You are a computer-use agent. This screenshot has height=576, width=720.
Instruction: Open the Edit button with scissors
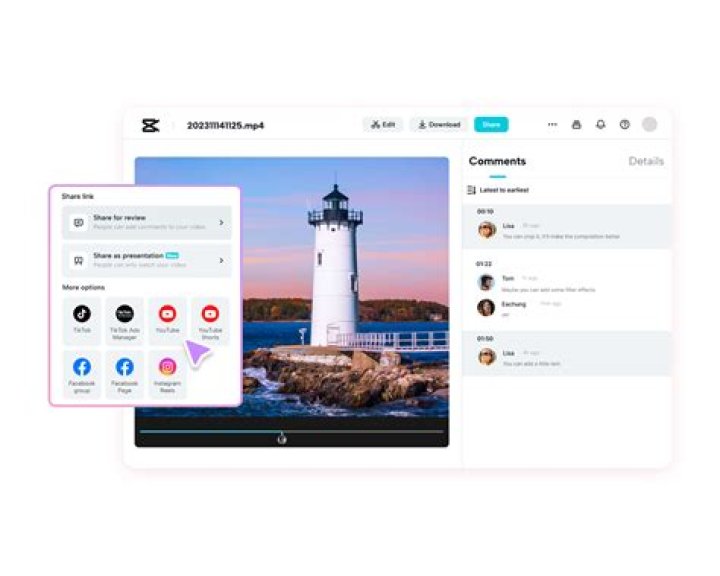coord(383,124)
